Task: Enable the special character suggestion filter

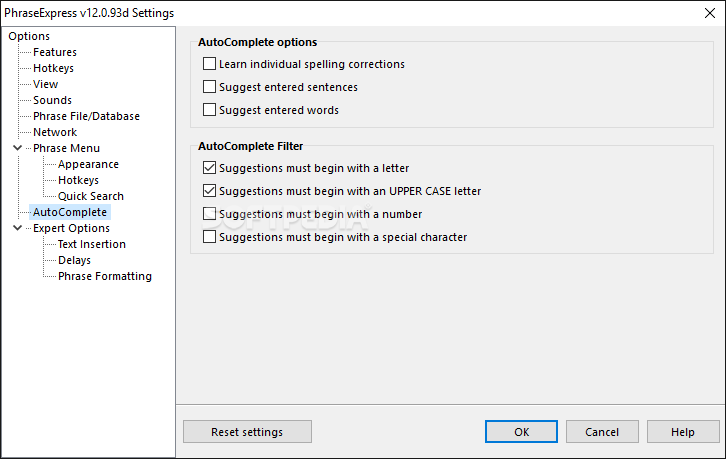Action: coord(209,237)
